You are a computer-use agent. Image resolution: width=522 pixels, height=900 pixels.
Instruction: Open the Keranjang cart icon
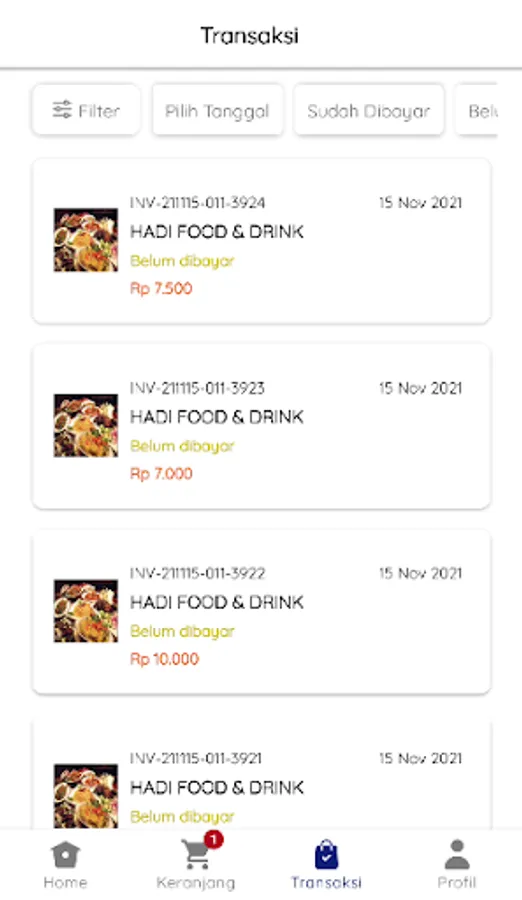195,855
